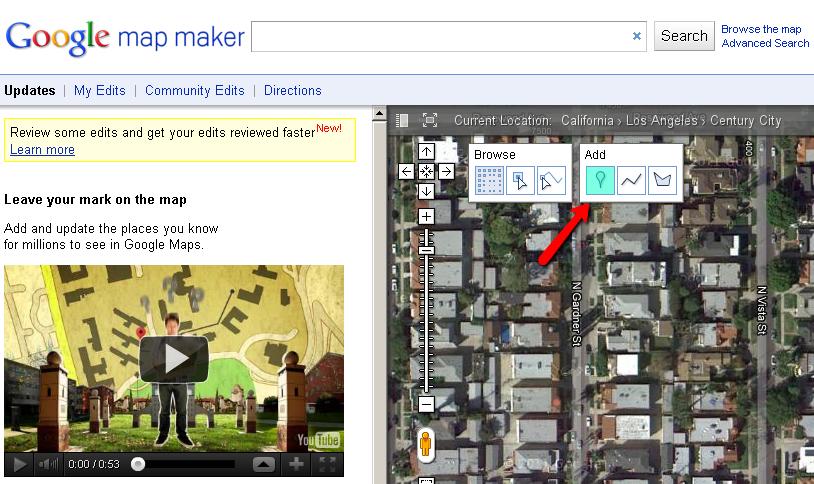The height and width of the screenshot is (484, 814).
Task: Select the Add placemark pin tool
Action: [599, 180]
